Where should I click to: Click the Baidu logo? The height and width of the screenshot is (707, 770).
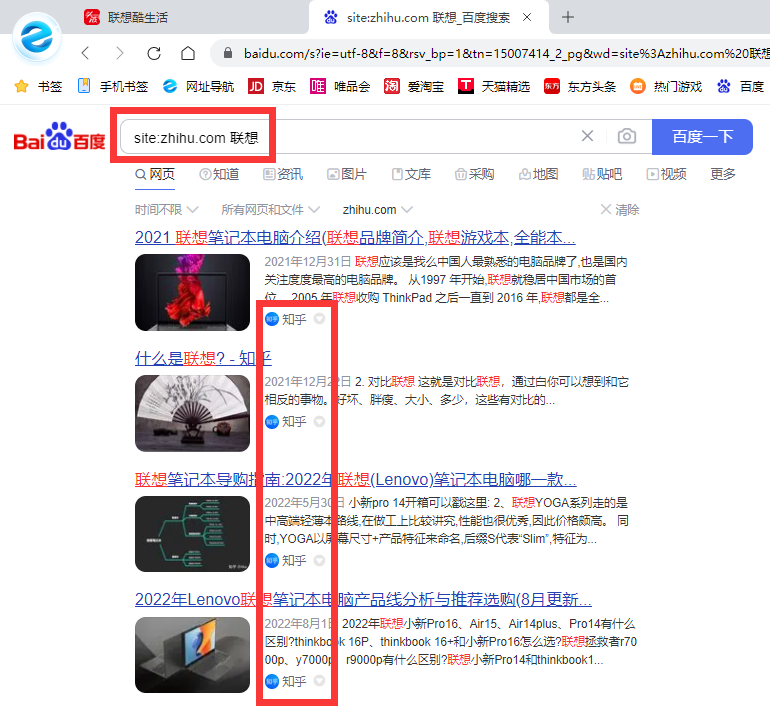(59, 136)
